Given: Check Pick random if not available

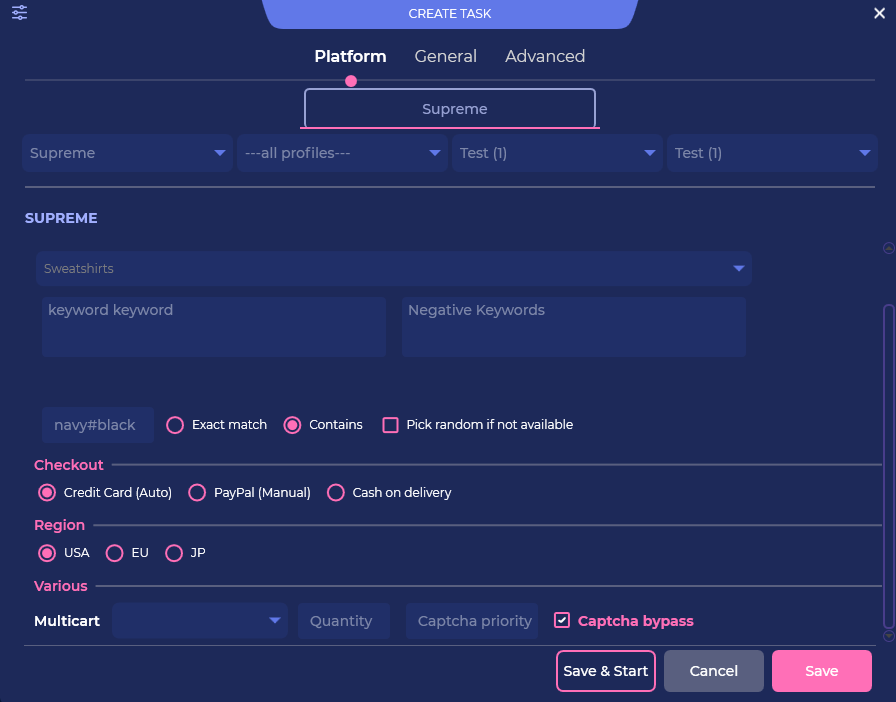Looking at the screenshot, I should click(x=391, y=425).
